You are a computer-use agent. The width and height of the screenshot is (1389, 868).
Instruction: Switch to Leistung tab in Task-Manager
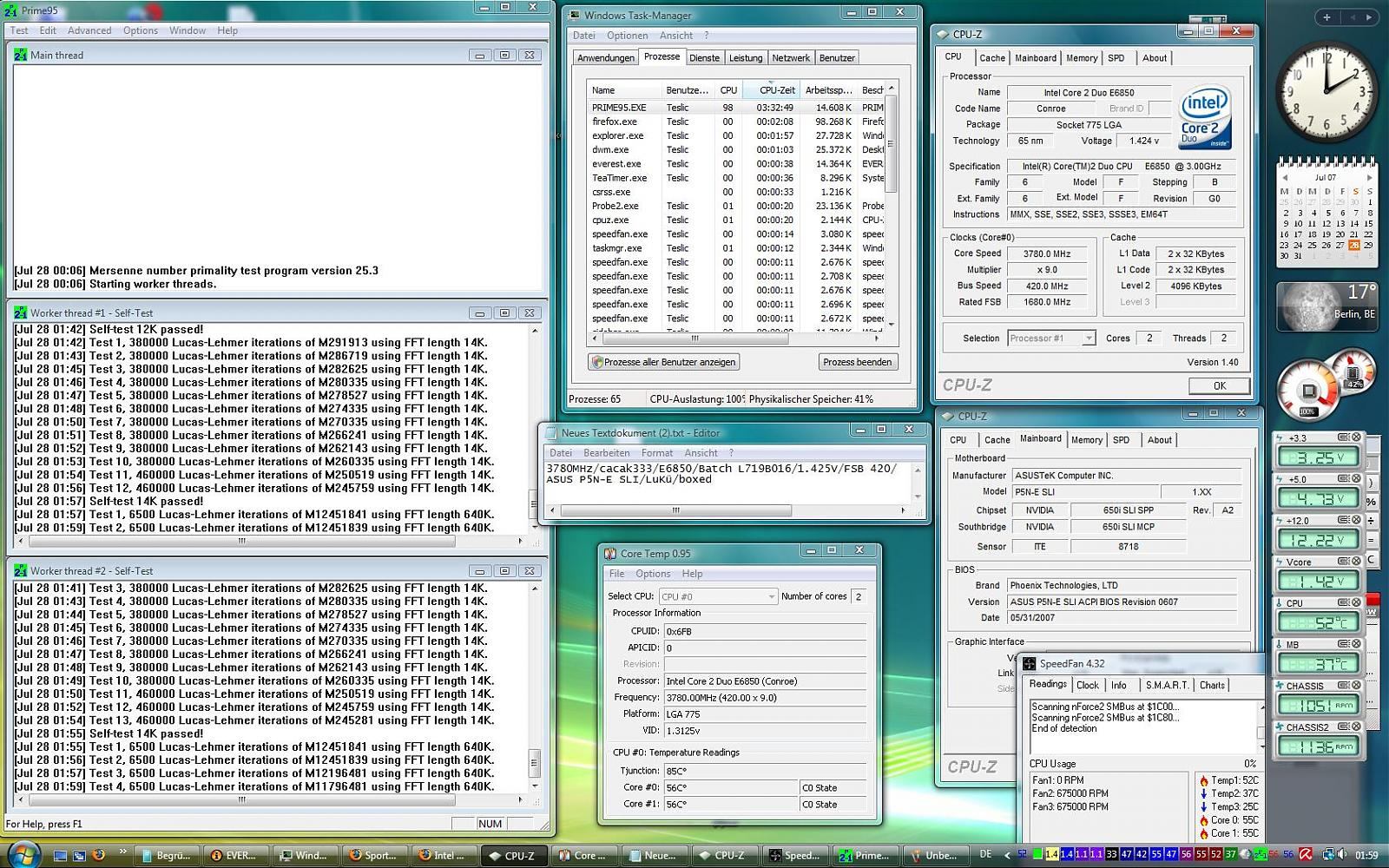pos(746,58)
